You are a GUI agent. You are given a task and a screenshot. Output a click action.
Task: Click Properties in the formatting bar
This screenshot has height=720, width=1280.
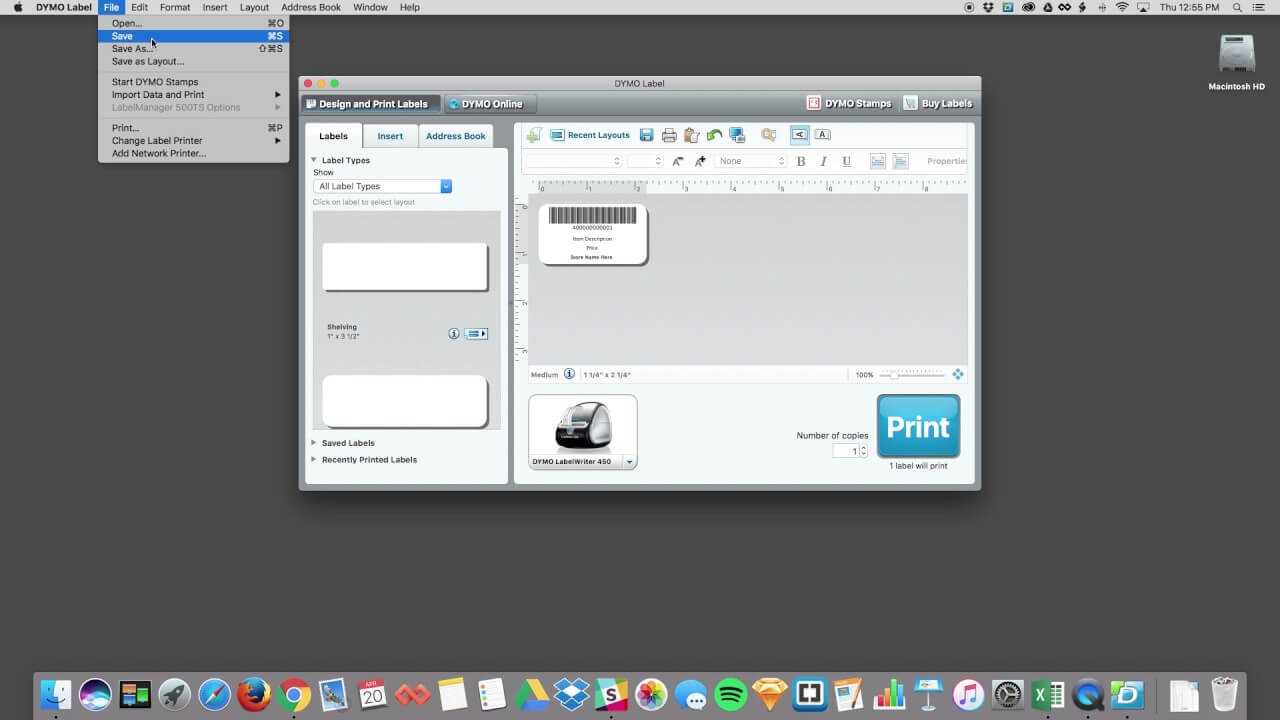point(946,161)
